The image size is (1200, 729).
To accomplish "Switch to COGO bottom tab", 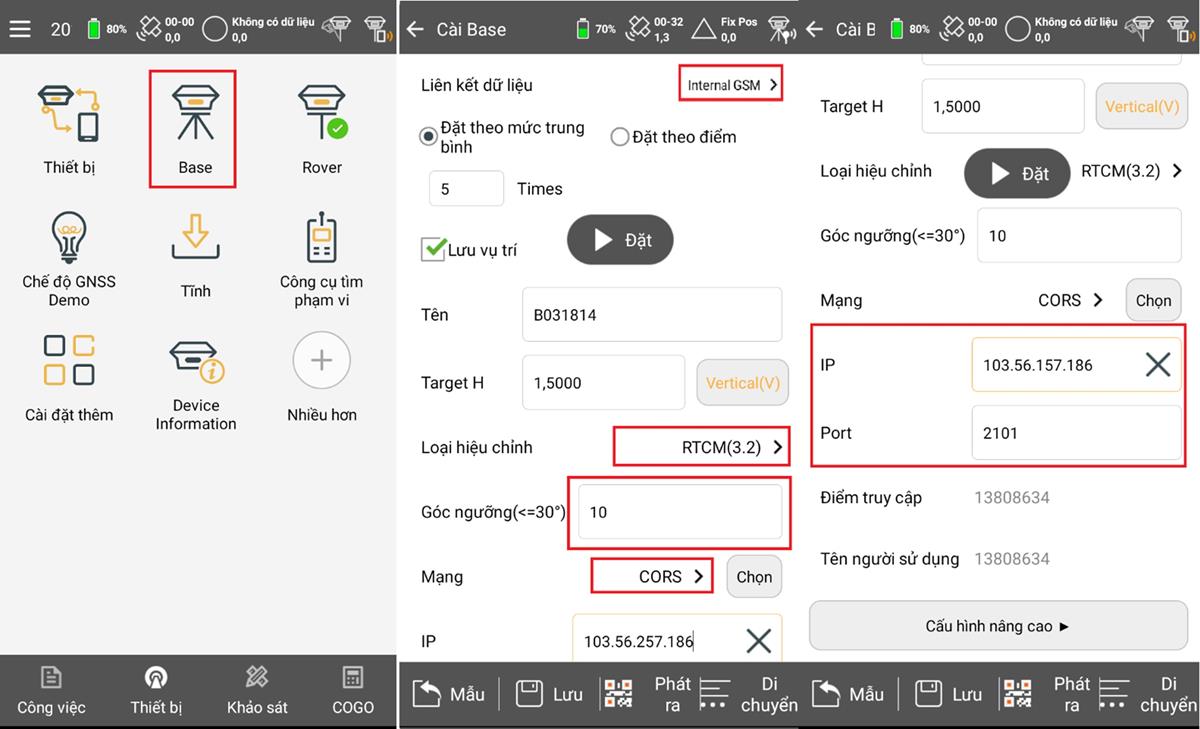I will [x=352, y=690].
